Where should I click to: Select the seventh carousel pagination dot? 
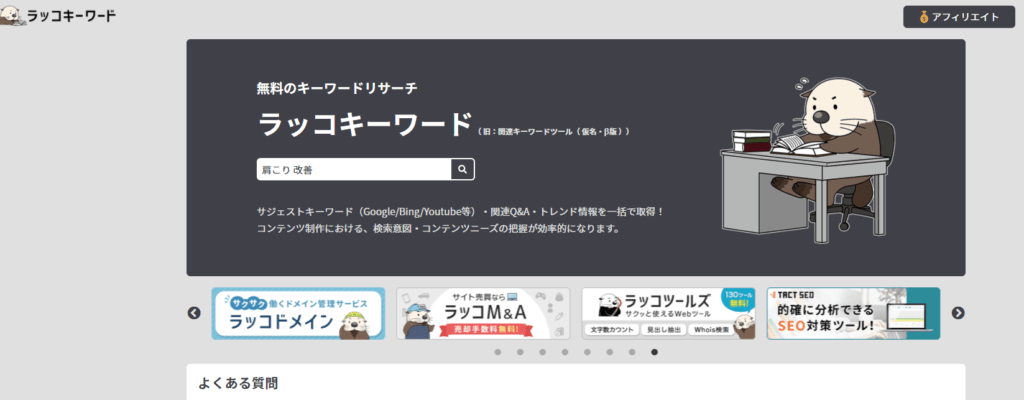[x=632, y=352]
